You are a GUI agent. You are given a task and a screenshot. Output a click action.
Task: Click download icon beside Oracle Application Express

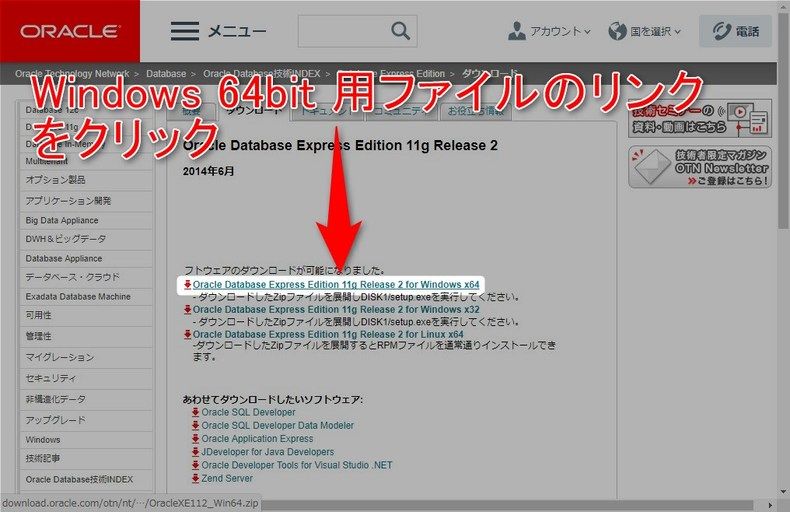coord(195,438)
